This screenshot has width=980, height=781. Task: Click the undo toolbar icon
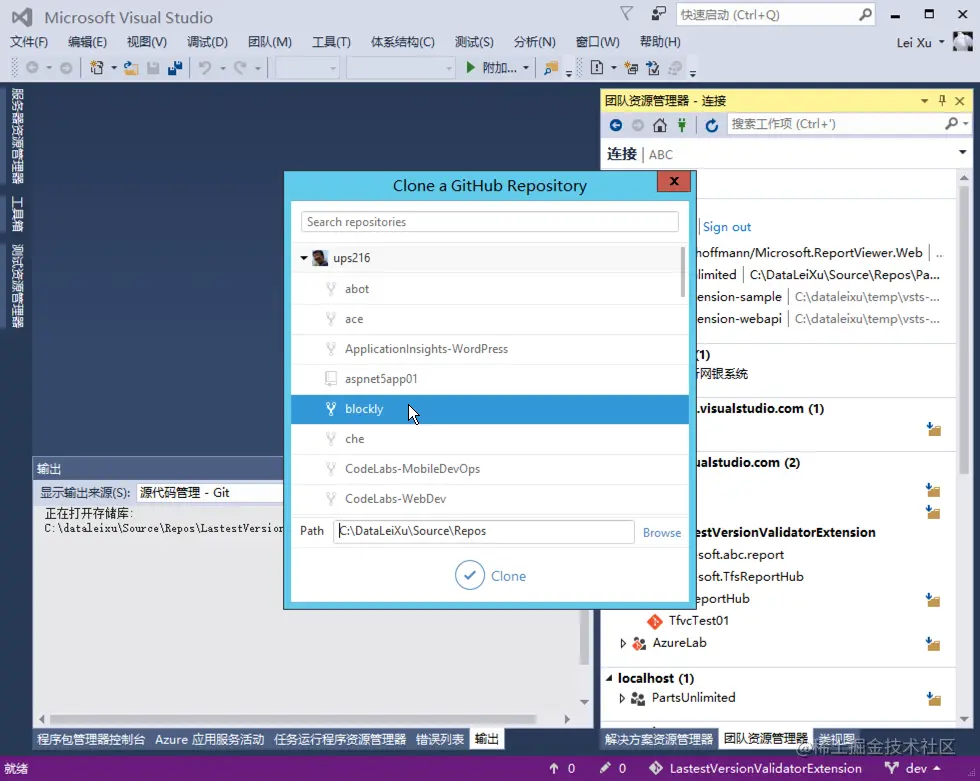tap(205, 67)
